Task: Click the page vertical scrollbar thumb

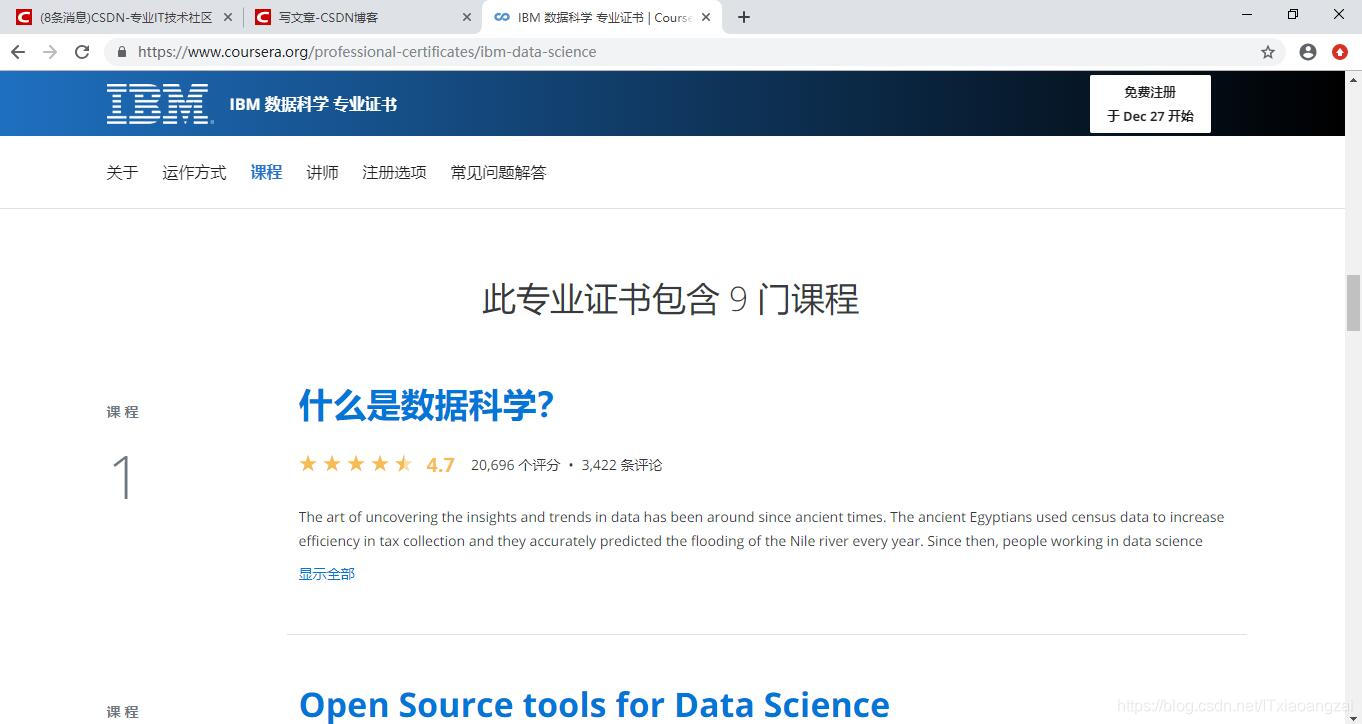Action: [1353, 302]
